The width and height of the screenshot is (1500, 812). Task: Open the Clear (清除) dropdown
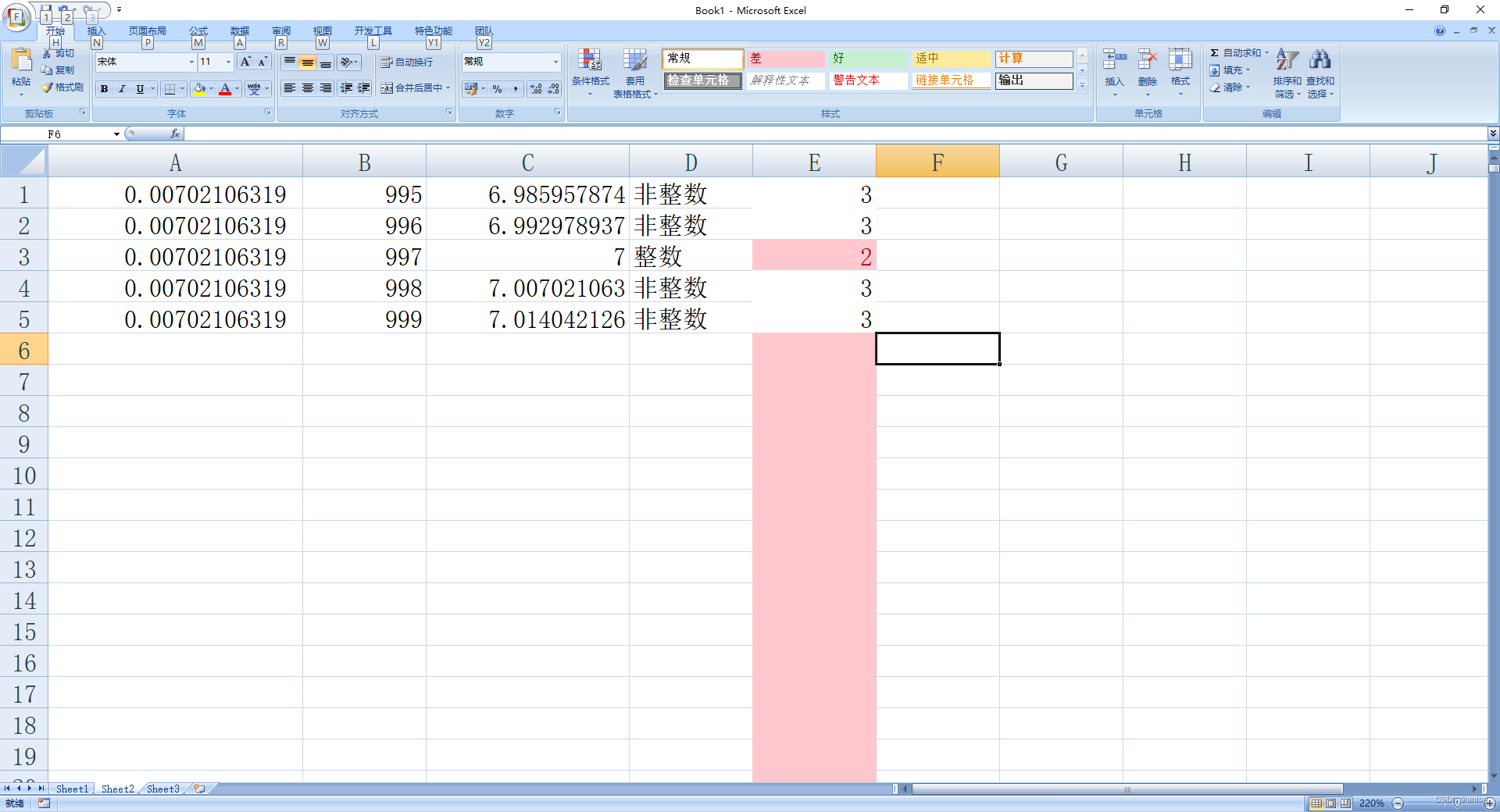pos(1230,87)
